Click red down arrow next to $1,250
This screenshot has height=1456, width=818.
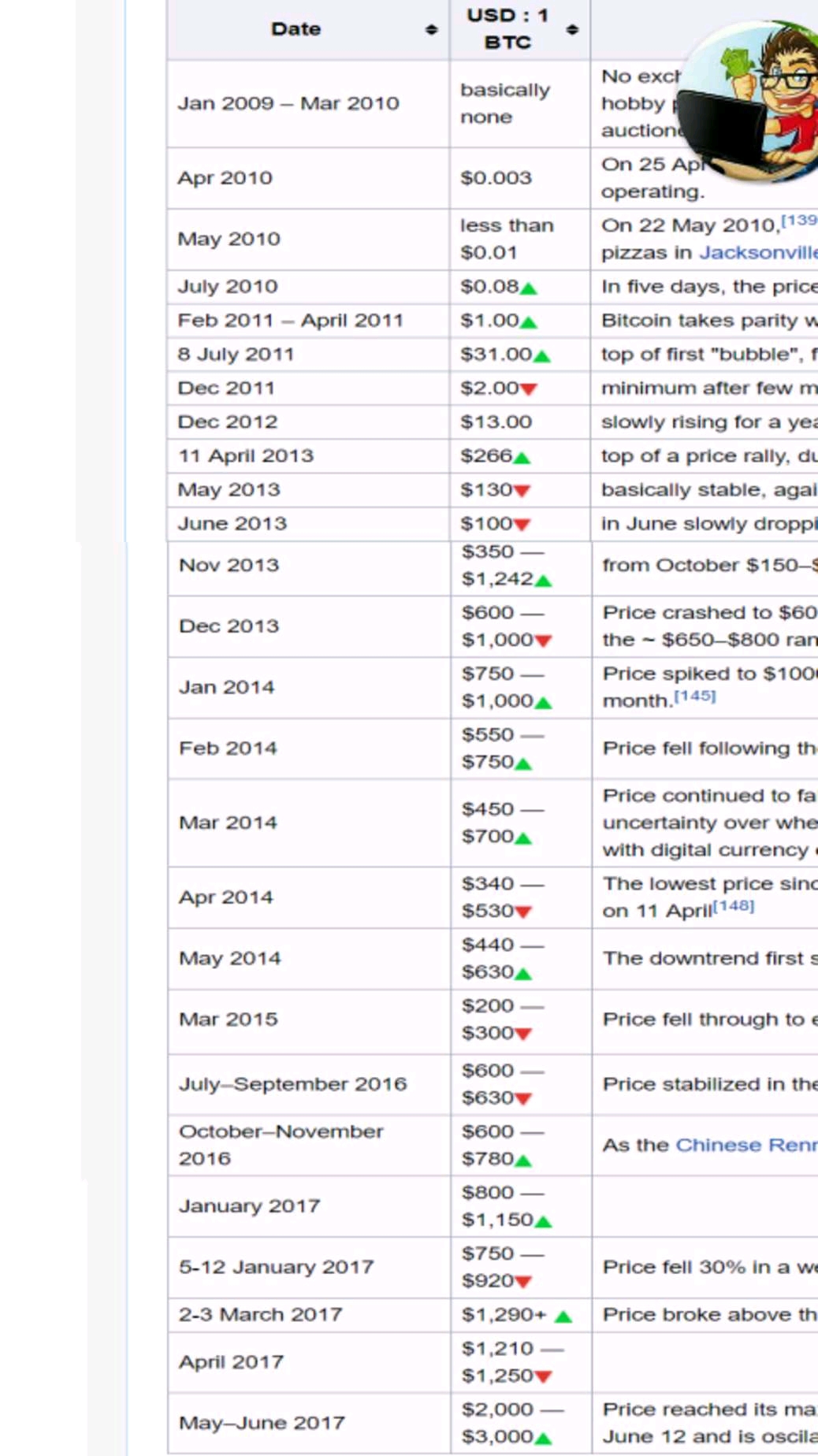pyautogui.click(x=543, y=1377)
